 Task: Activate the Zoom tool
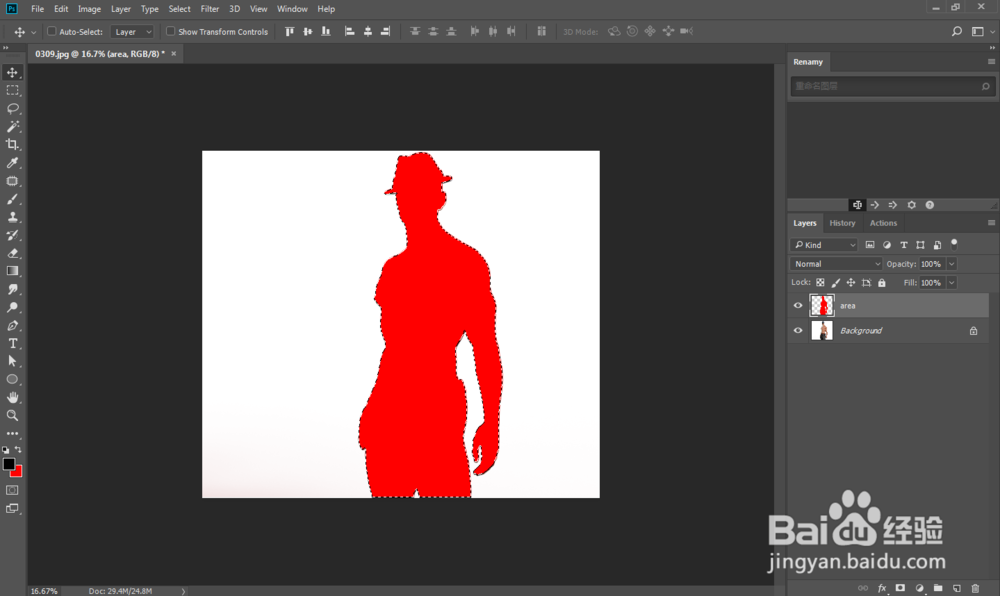pyautogui.click(x=13, y=415)
